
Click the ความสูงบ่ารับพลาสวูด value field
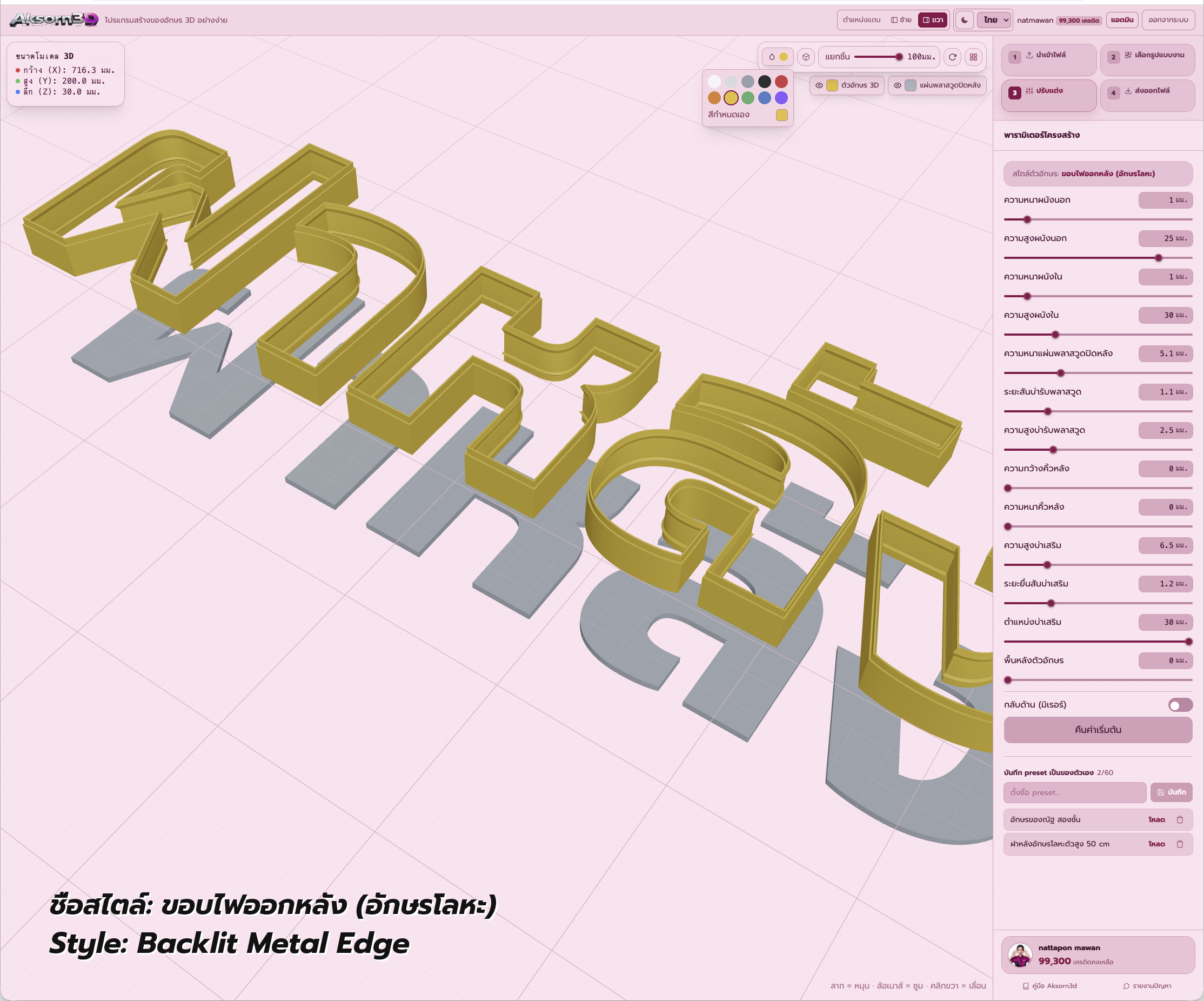[1166, 431]
